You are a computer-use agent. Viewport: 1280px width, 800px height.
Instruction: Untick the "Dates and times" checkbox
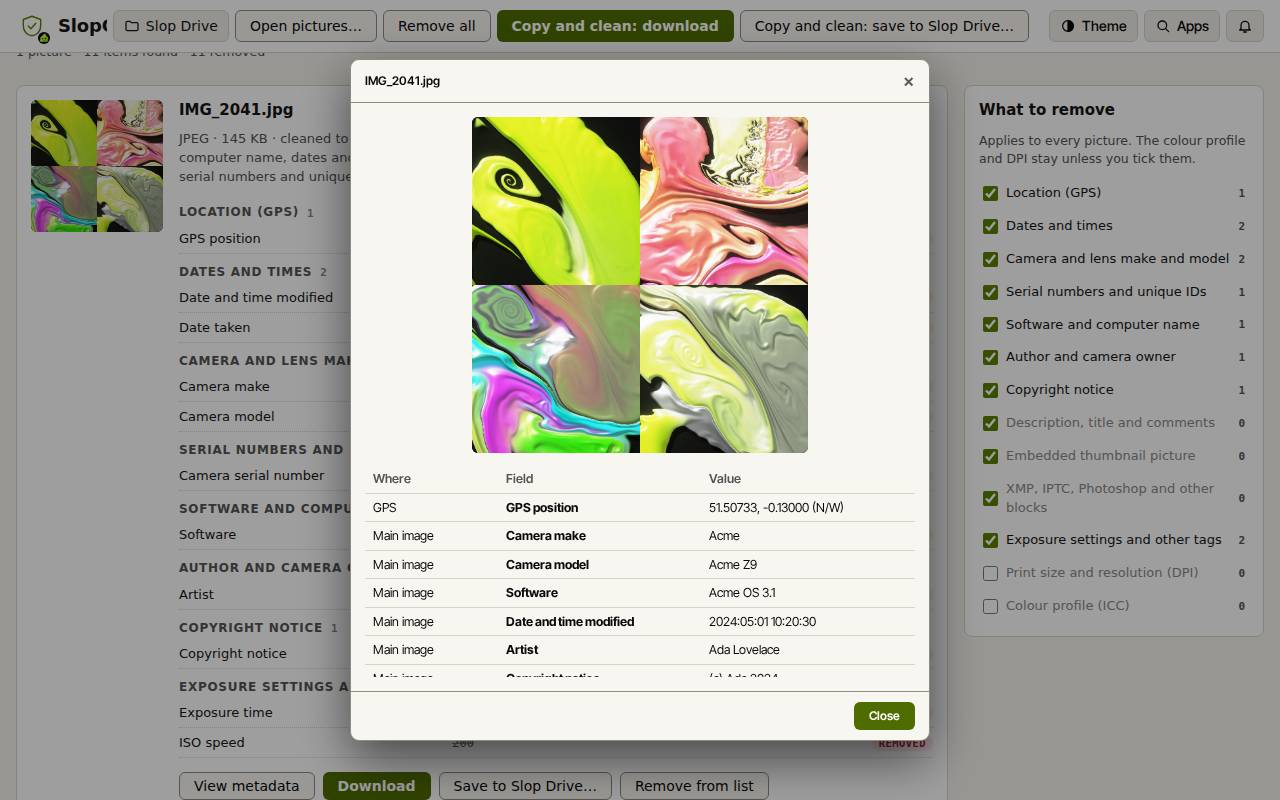(x=990, y=226)
